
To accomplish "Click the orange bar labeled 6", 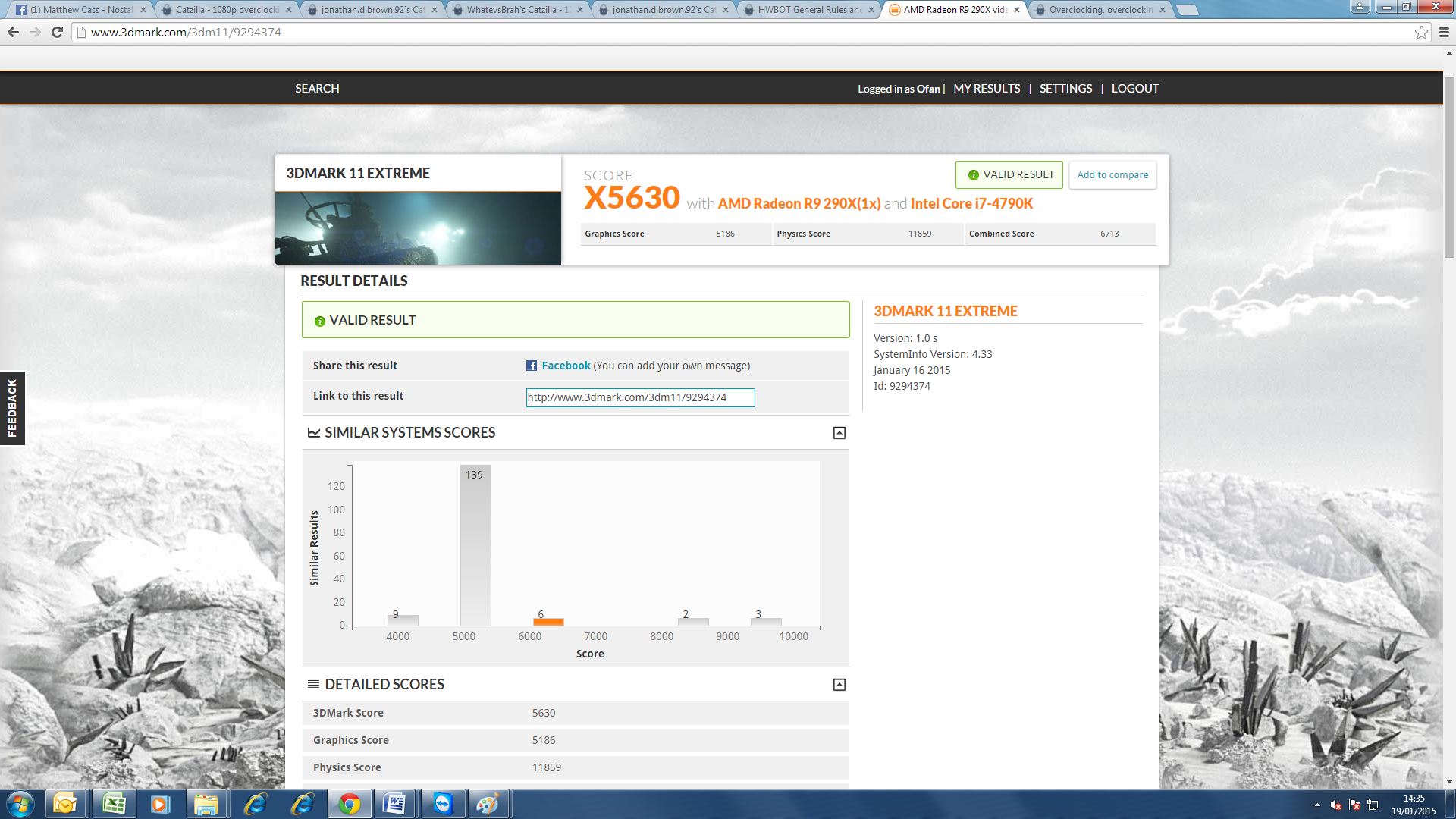I will pyautogui.click(x=548, y=622).
